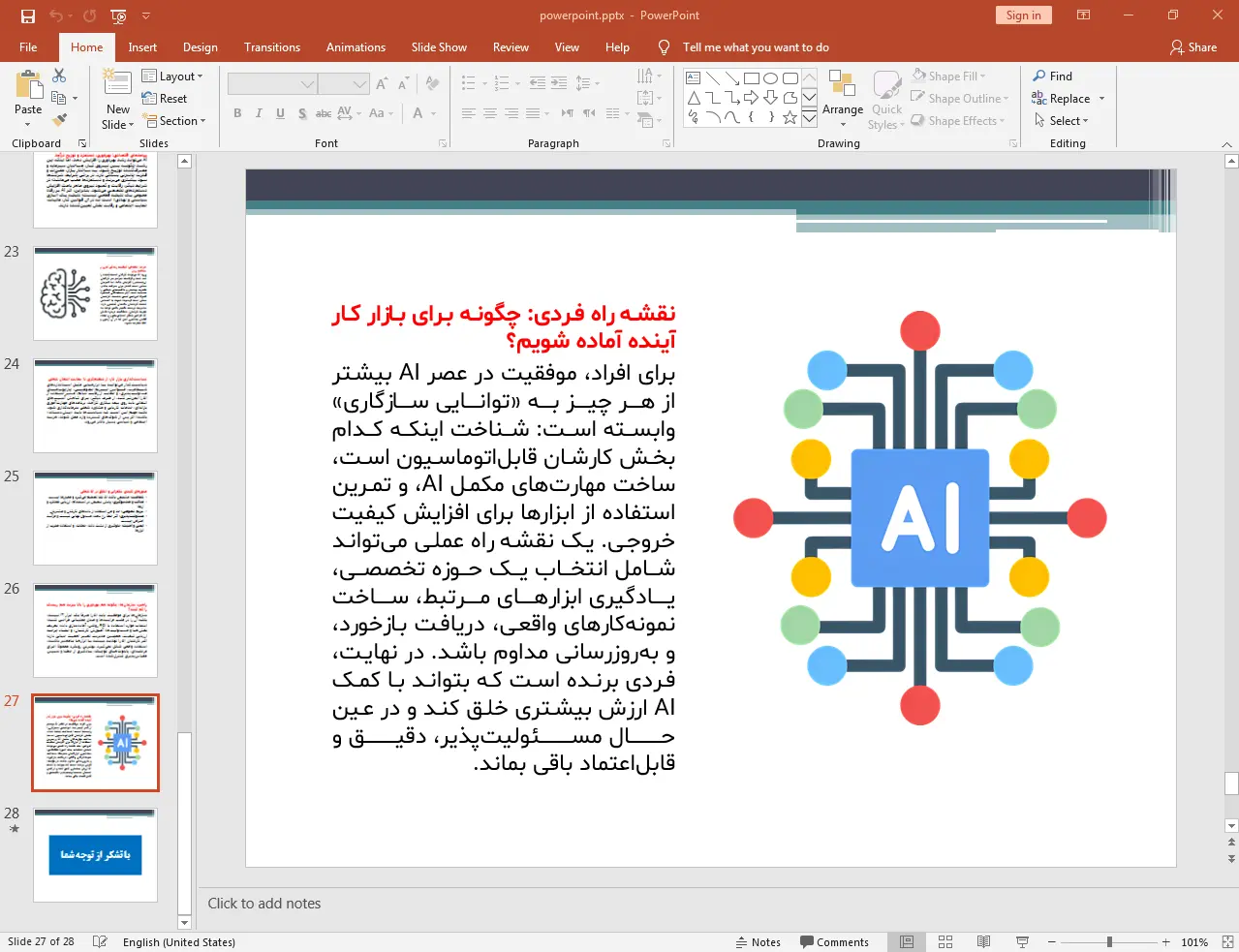Click the Format Painter brush icon

(59, 120)
